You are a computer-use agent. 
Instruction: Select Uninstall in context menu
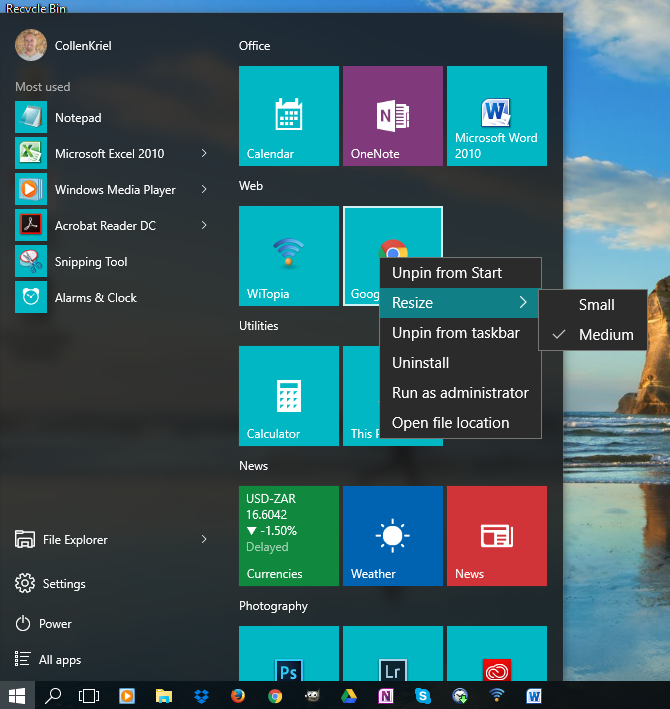pos(460,363)
